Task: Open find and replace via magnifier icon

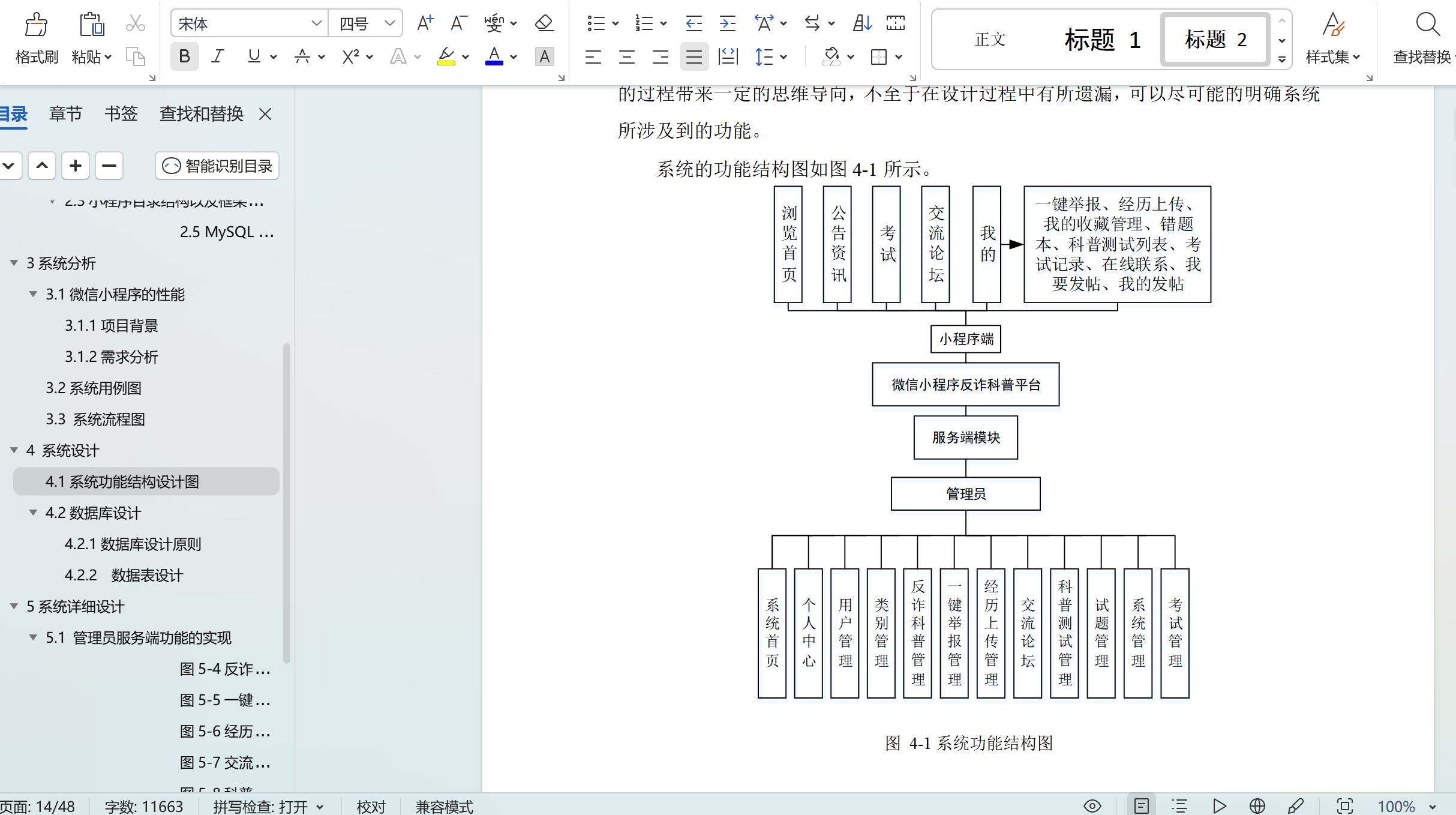Action: click(1428, 24)
